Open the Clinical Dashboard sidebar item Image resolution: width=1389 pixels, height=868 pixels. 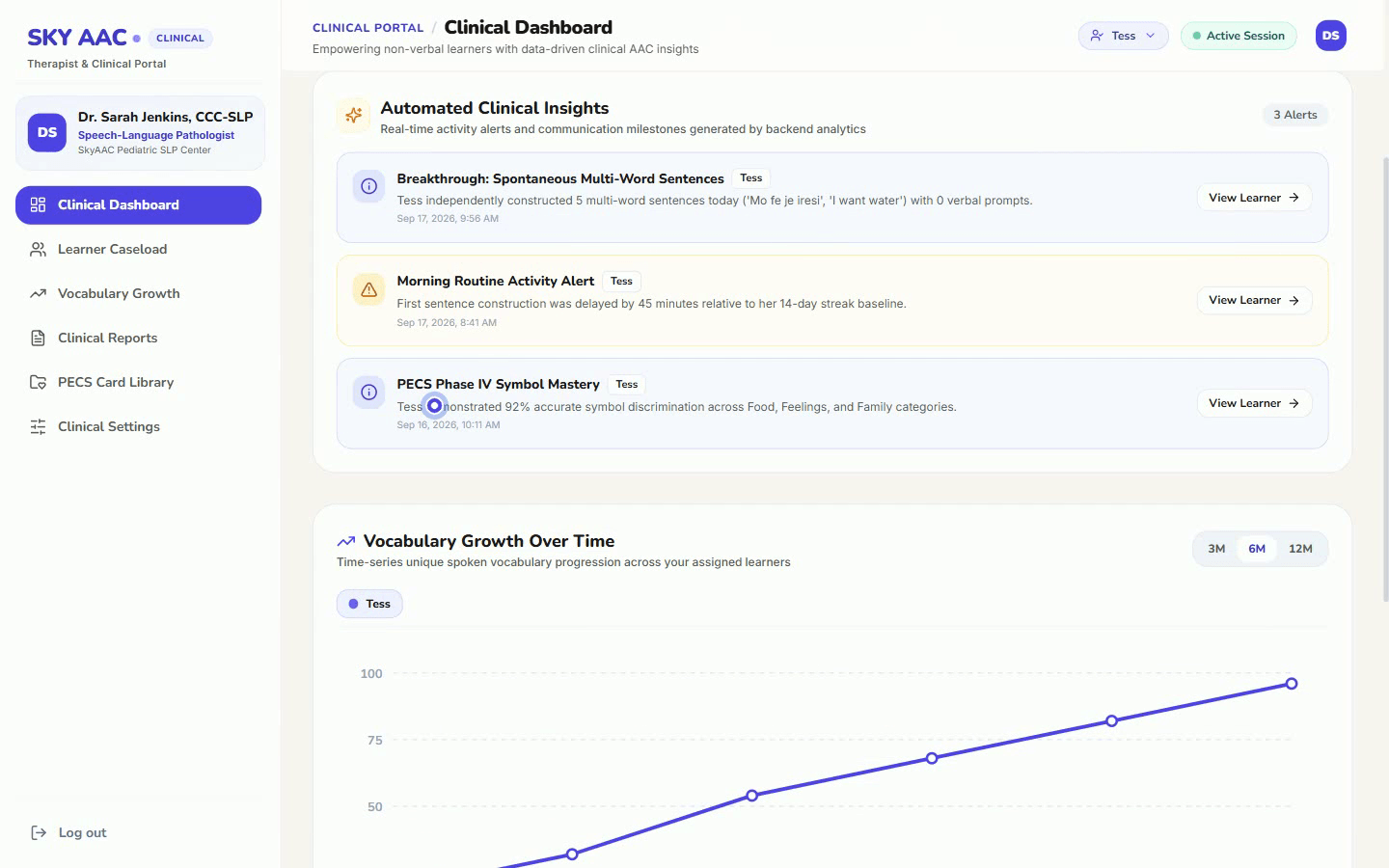pos(138,204)
